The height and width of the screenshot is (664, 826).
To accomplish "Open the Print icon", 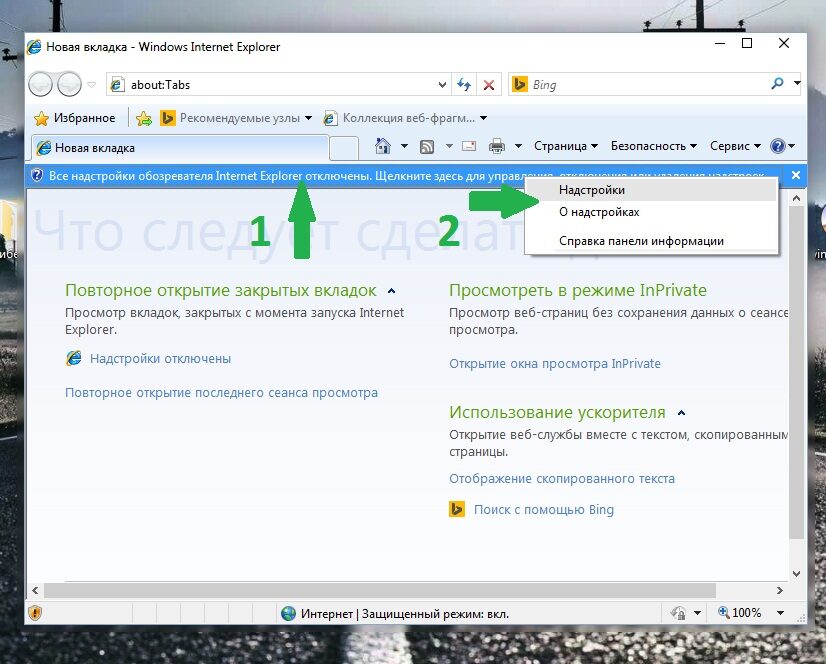I will tap(496, 146).
